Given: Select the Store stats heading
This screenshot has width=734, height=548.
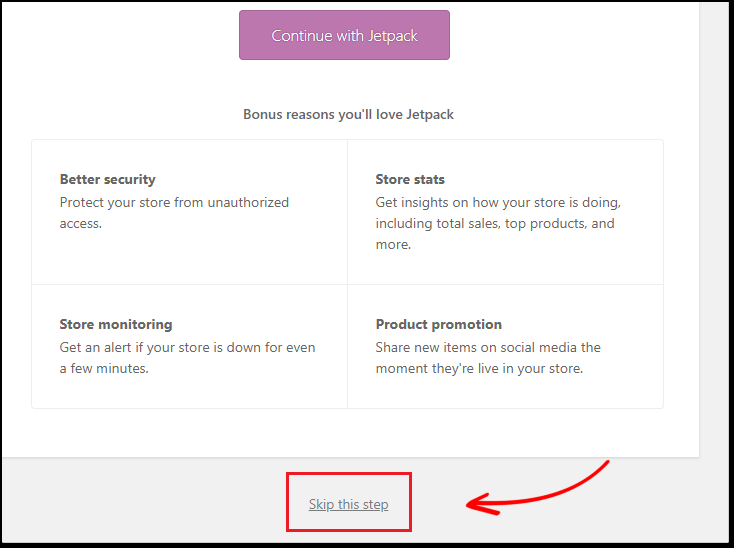Looking at the screenshot, I should tap(410, 179).
